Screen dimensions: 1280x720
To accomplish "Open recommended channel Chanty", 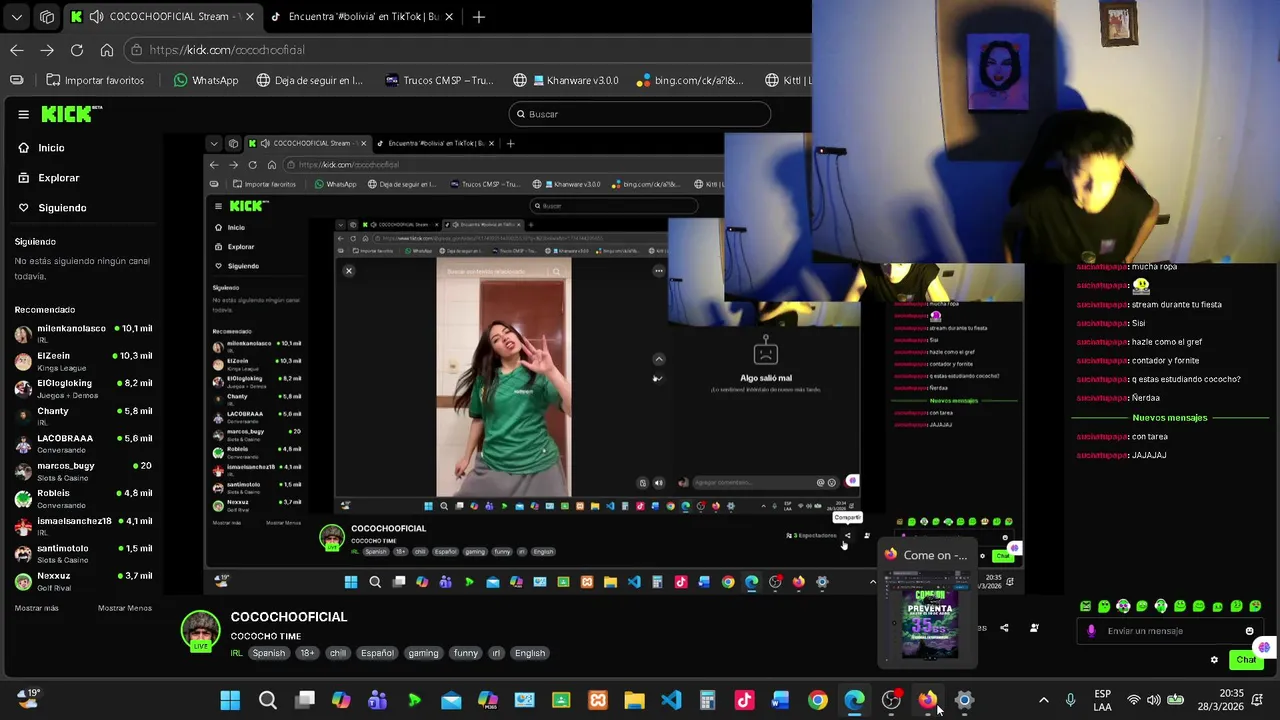I will coord(83,416).
